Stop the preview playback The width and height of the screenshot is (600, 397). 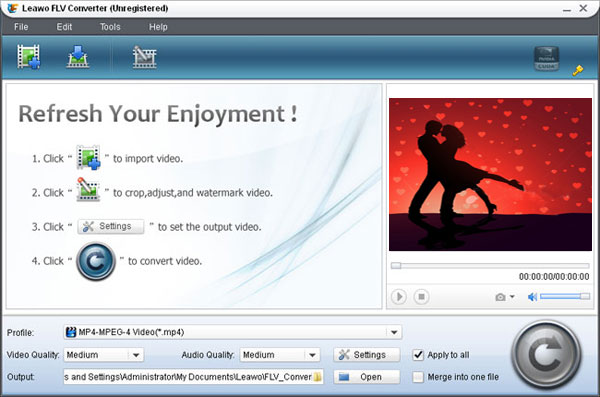tap(421, 297)
